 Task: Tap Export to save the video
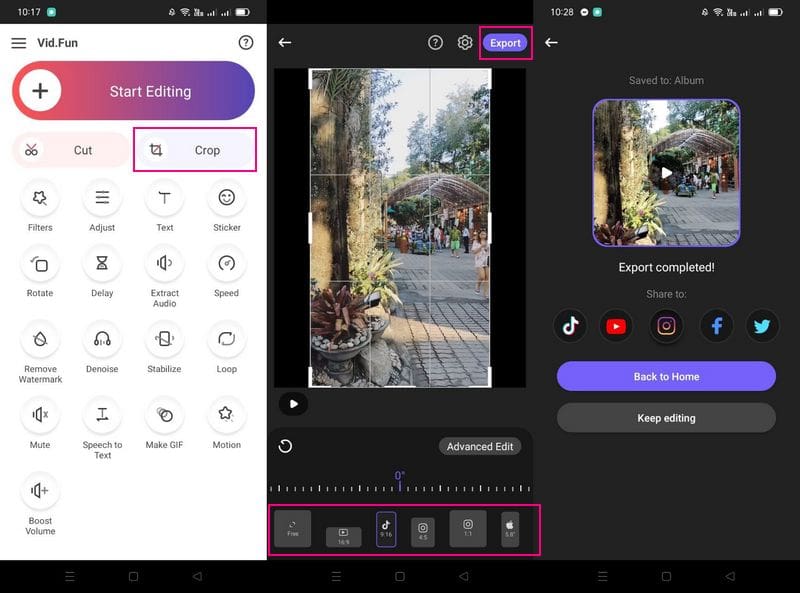[x=505, y=42]
